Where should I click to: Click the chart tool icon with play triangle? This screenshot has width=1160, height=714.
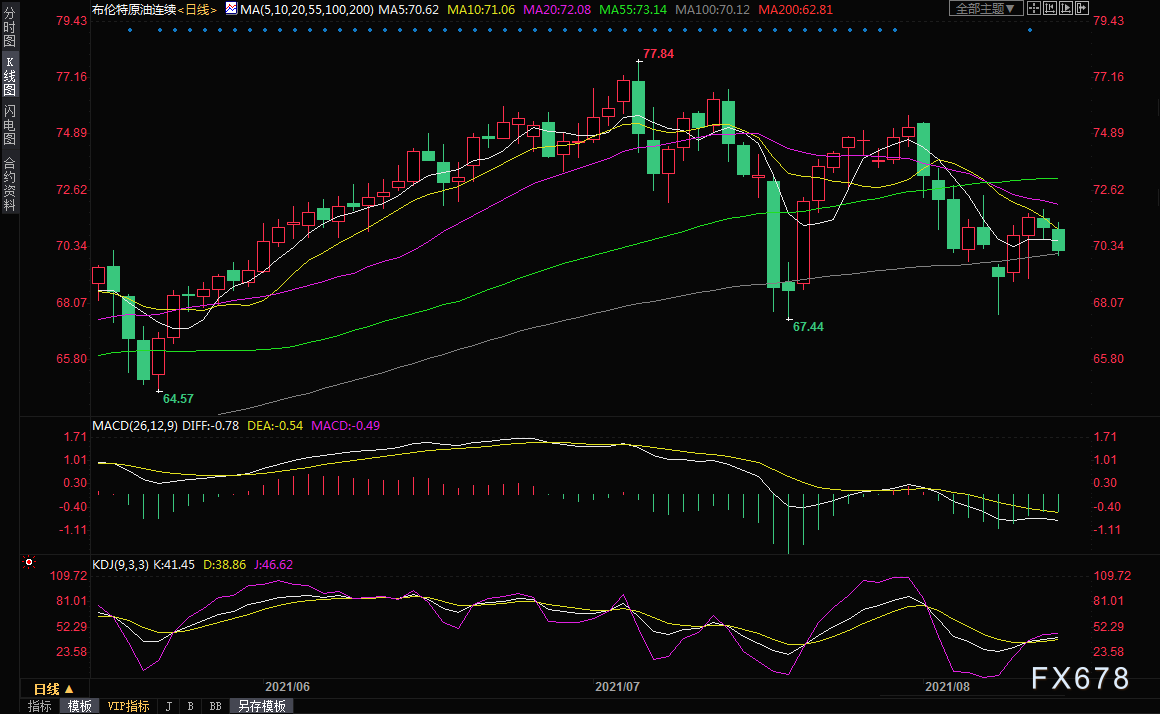[x=1066, y=8]
